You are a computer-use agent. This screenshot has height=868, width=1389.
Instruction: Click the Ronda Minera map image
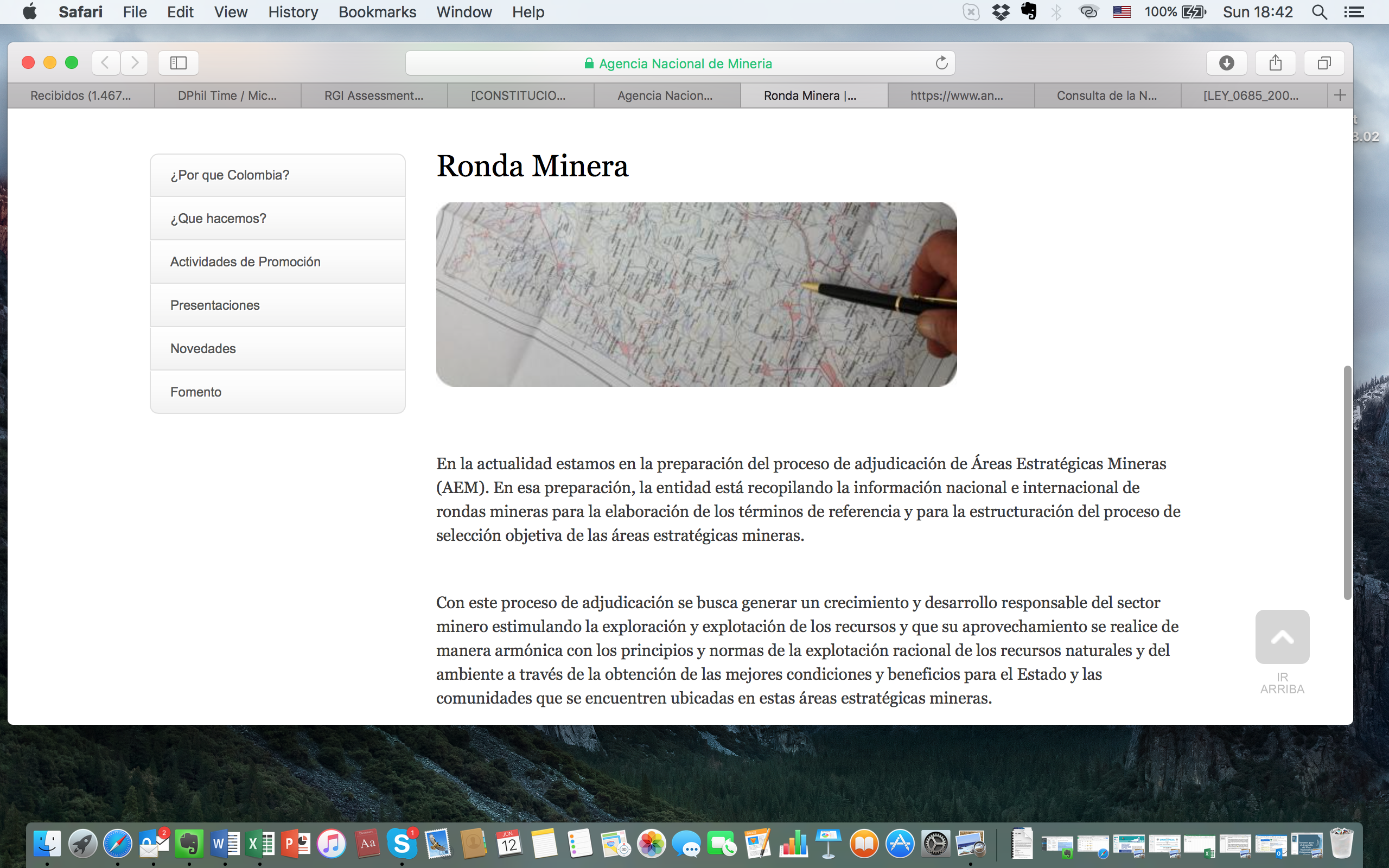(696, 295)
